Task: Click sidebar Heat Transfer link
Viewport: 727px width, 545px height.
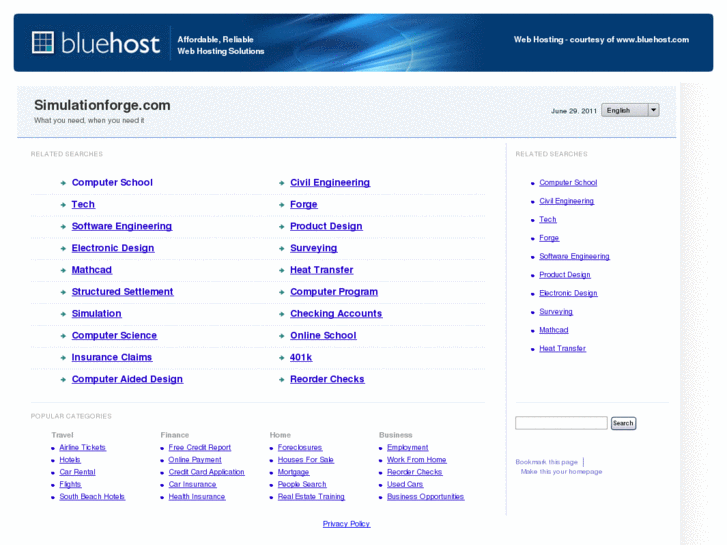Action: click(x=562, y=348)
